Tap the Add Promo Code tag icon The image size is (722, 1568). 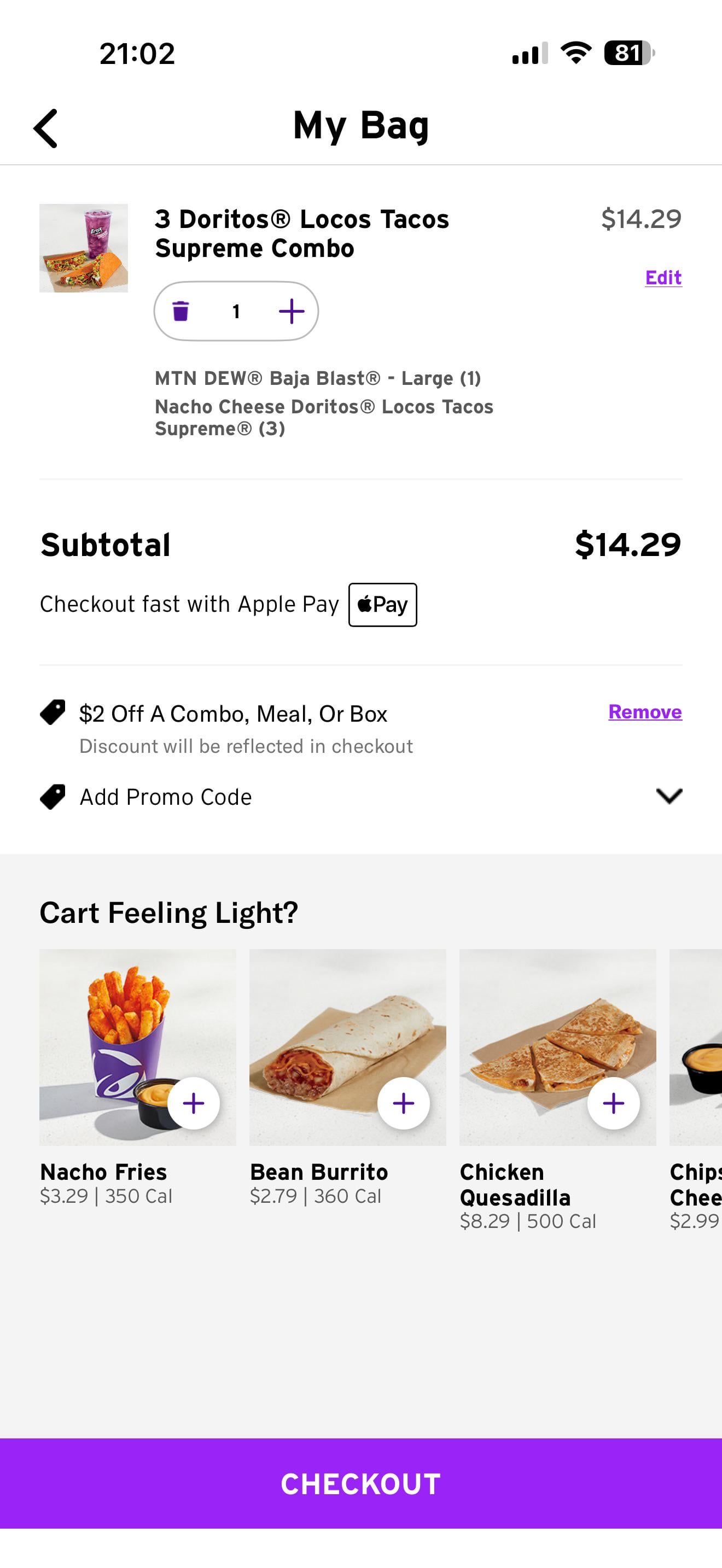tap(53, 796)
